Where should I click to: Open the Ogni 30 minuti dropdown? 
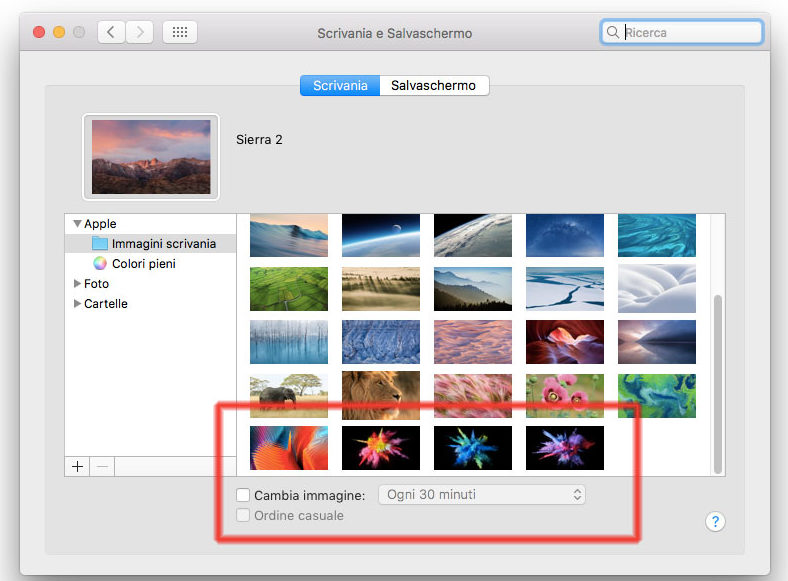coord(481,495)
